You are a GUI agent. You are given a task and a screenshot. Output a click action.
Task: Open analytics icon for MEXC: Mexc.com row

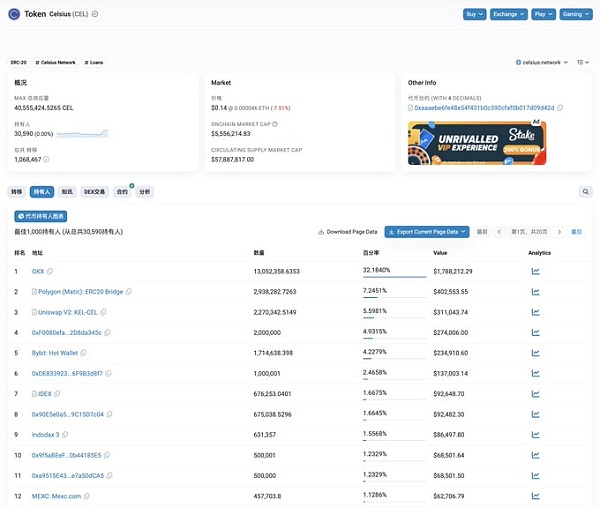[535, 496]
